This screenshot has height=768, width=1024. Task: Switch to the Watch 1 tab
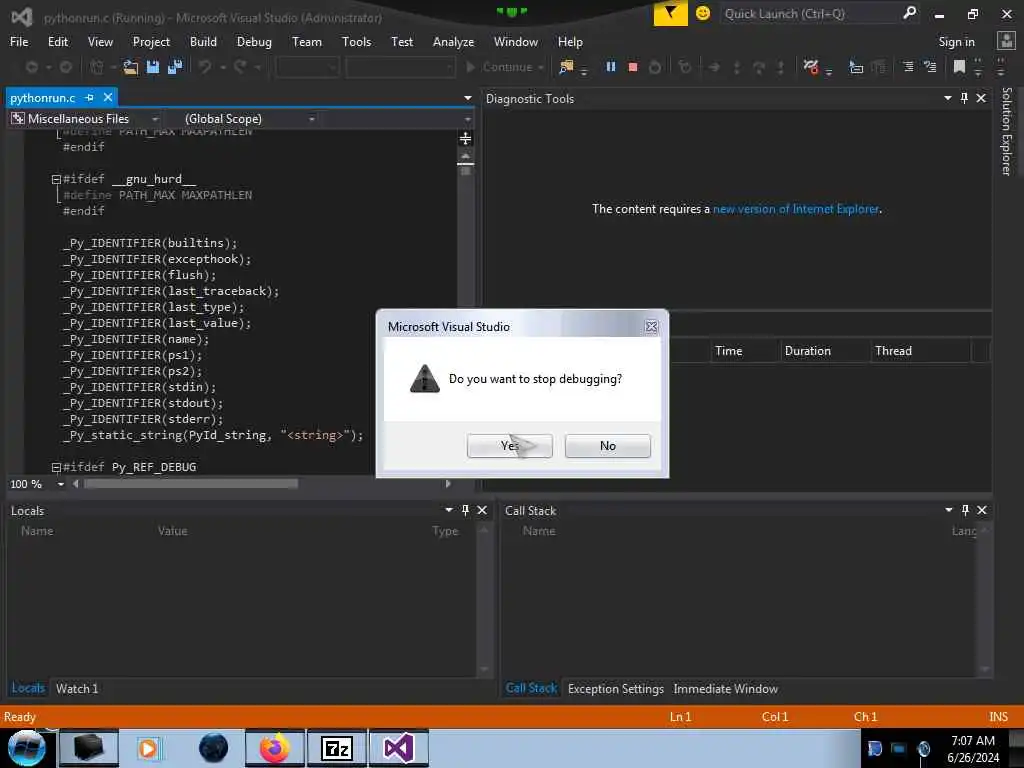77,688
